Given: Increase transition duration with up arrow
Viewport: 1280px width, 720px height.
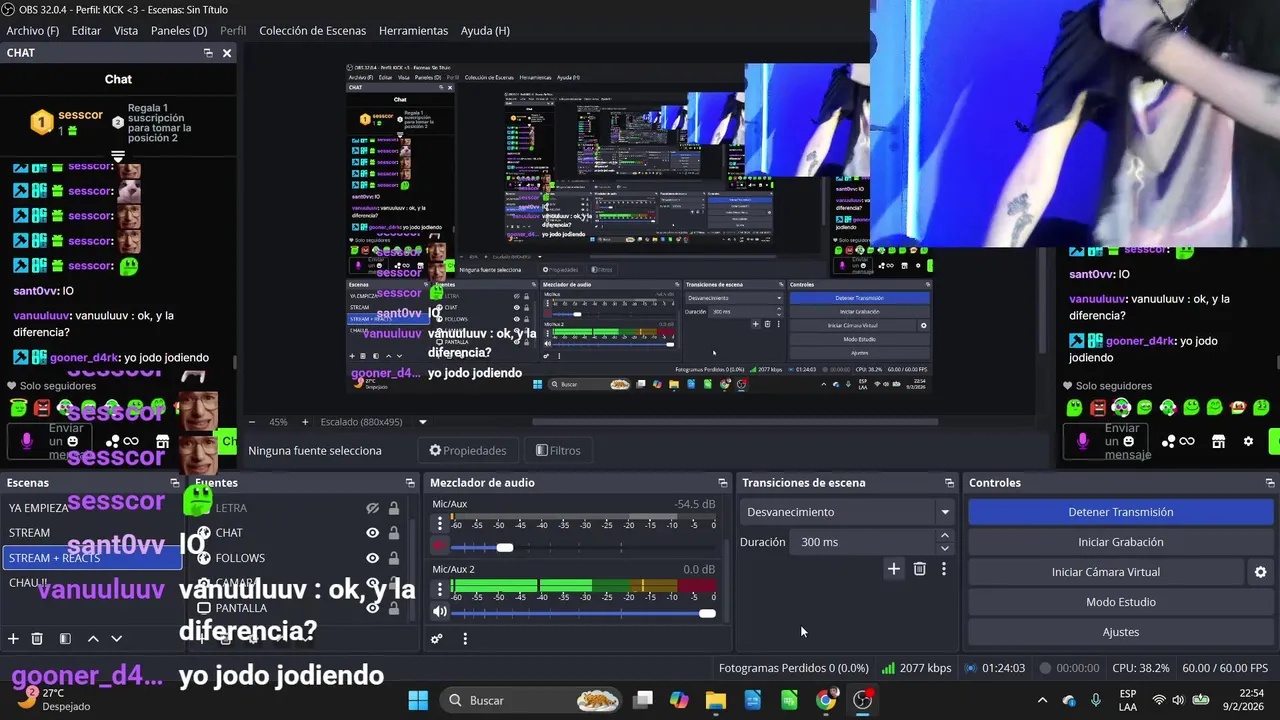Looking at the screenshot, I should (944, 536).
